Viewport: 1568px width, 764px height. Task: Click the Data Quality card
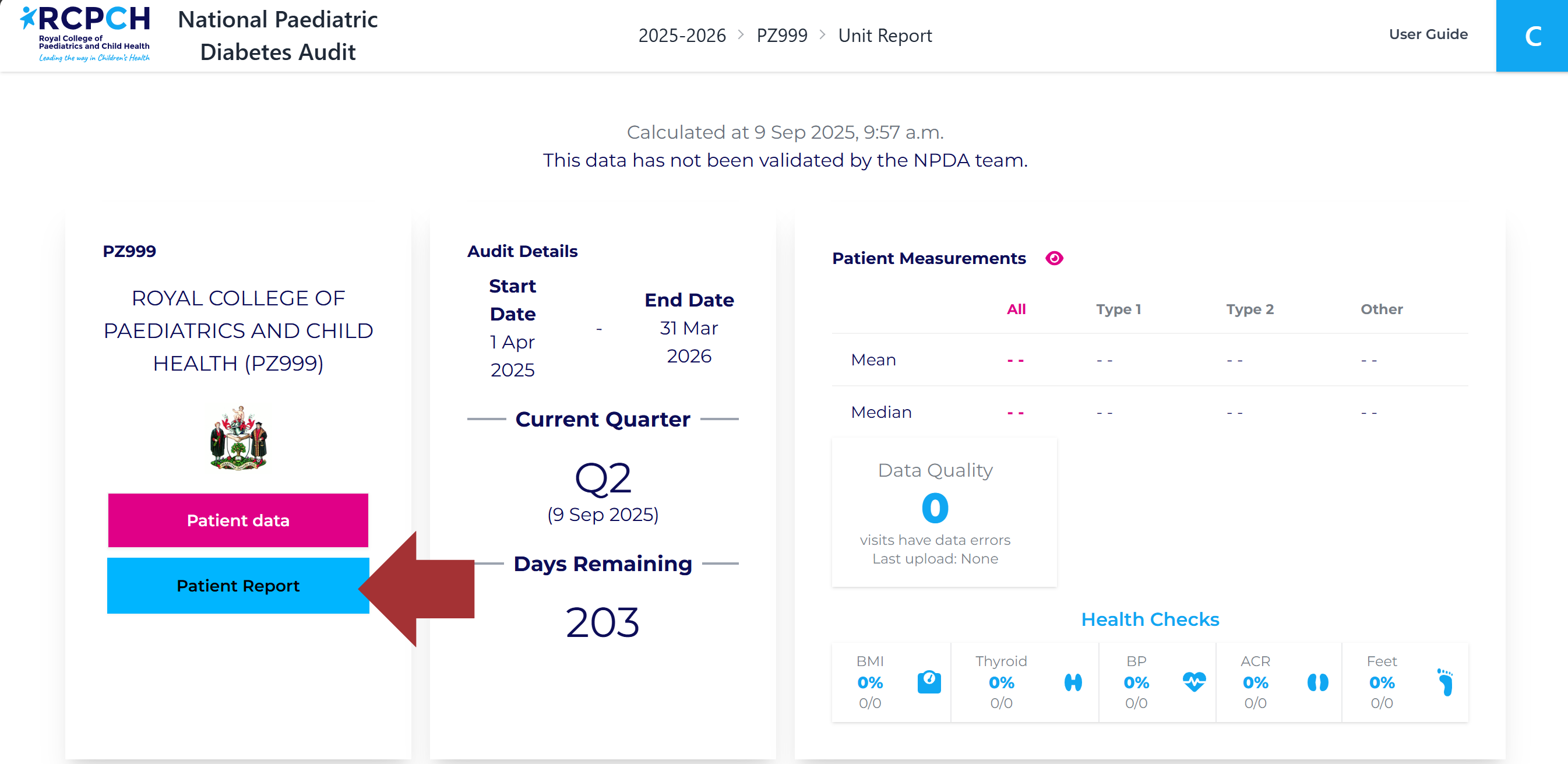click(x=943, y=512)
